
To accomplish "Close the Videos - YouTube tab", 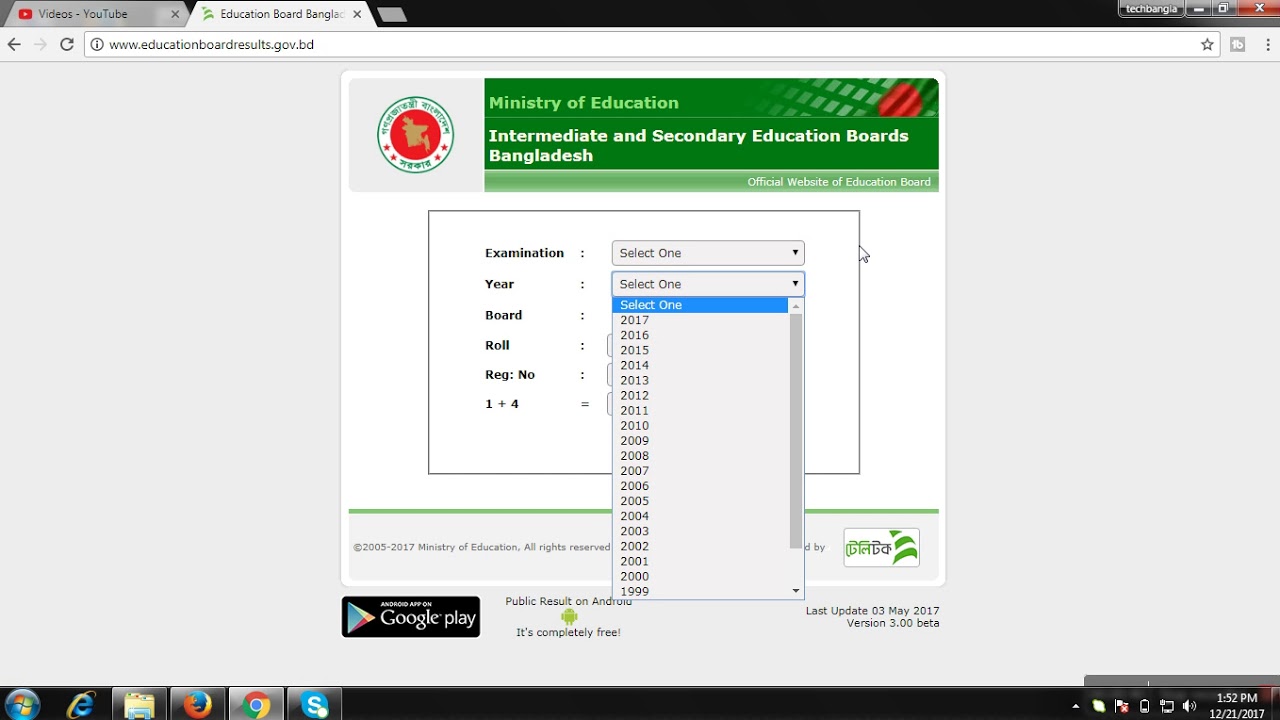I will (x=175, y=14).
